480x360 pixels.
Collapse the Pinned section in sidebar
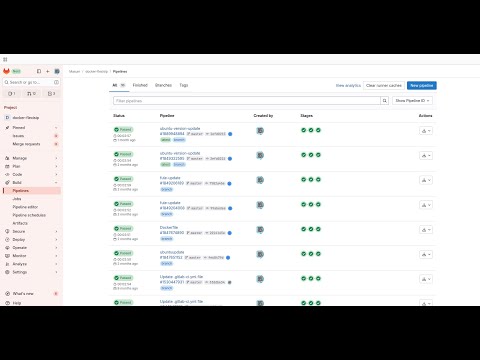pyautogui.click(x=56, y=128)
